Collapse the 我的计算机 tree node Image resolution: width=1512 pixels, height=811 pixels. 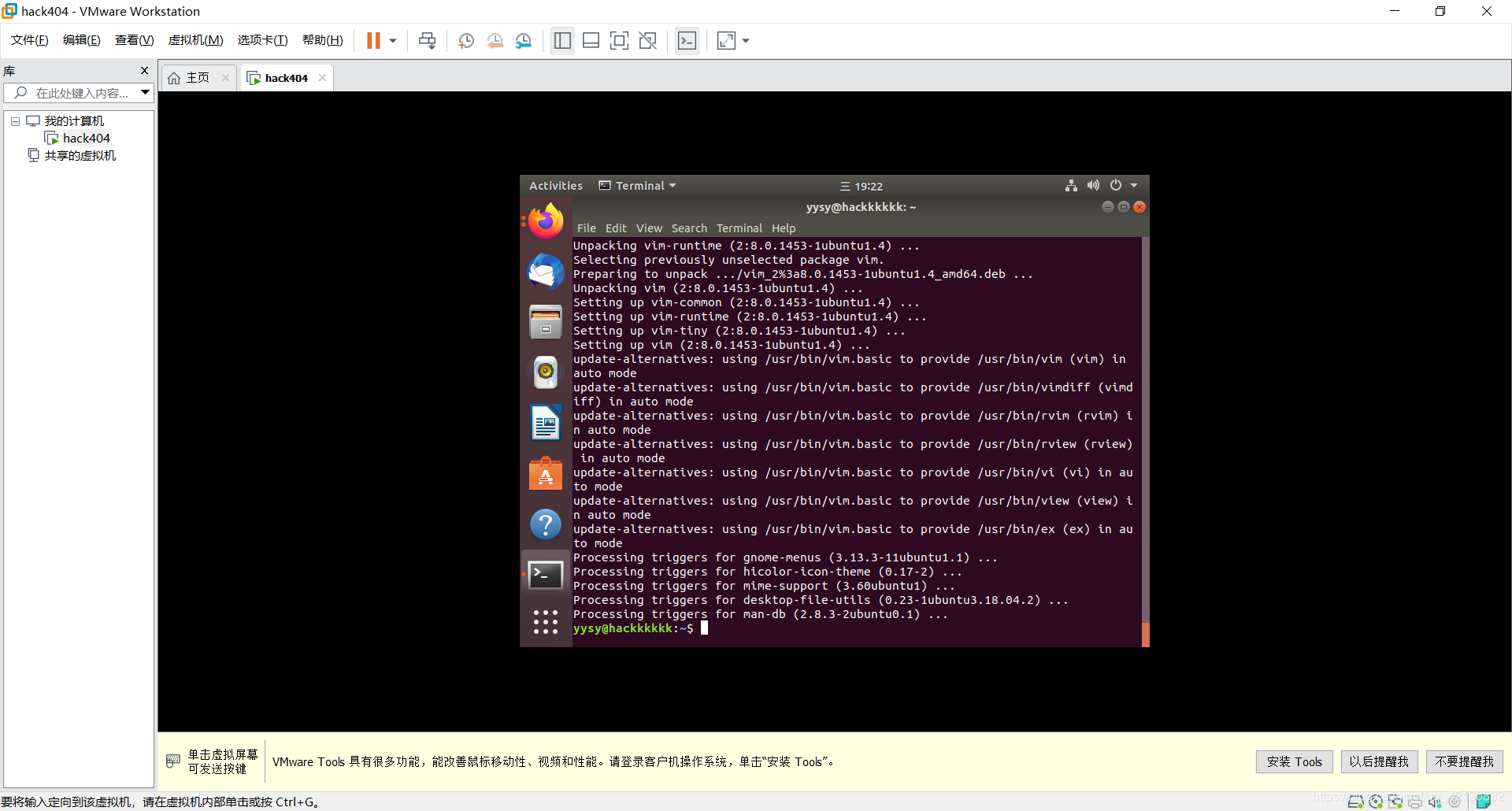[x=15, y=121]
